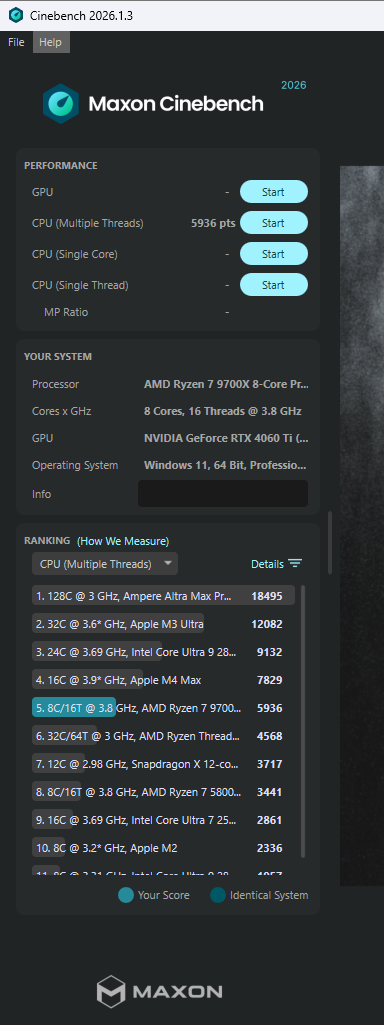Image resolution: width=384 pixels, height=1025 pixels.
Task: Click the 18495 score value
Action: (x=267, y=596)
